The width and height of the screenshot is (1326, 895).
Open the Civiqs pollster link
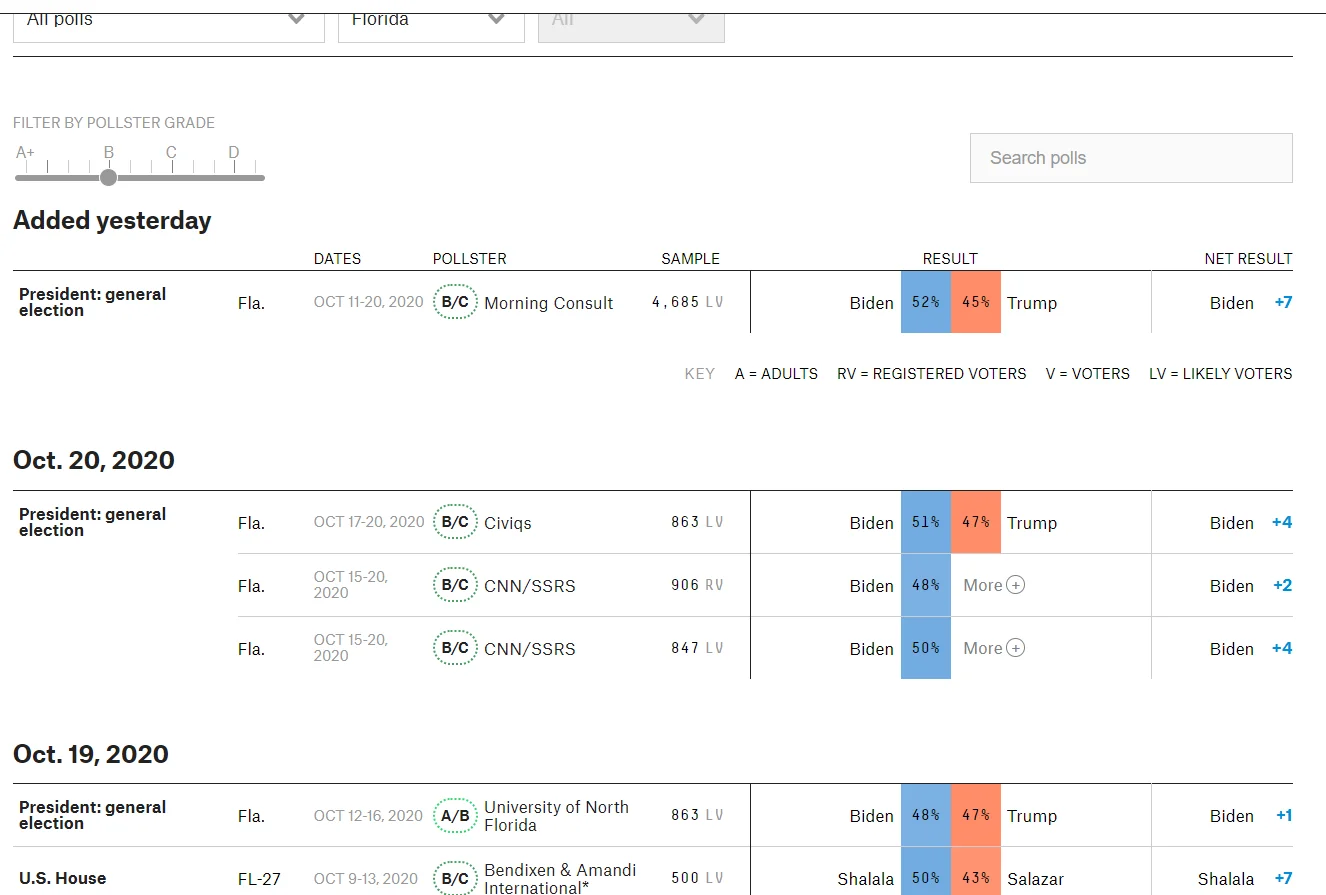(507, 523)
